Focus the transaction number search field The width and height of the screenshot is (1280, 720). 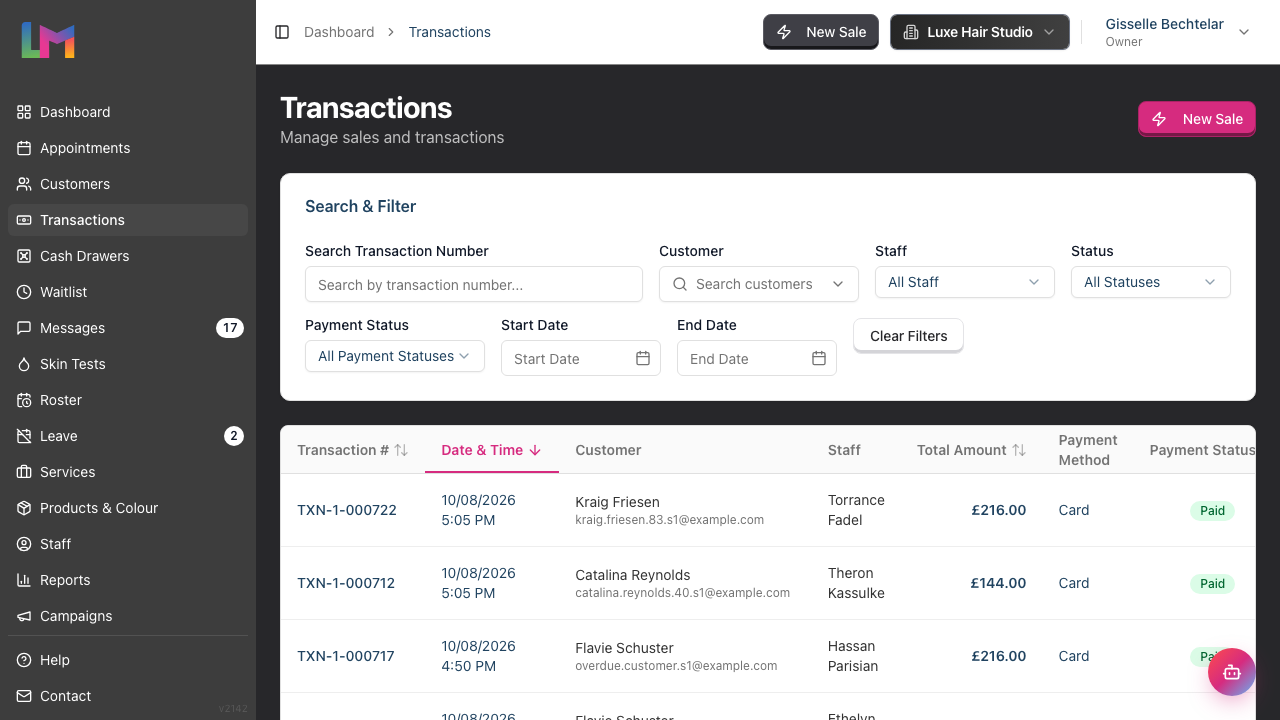(x=474, y=284)
